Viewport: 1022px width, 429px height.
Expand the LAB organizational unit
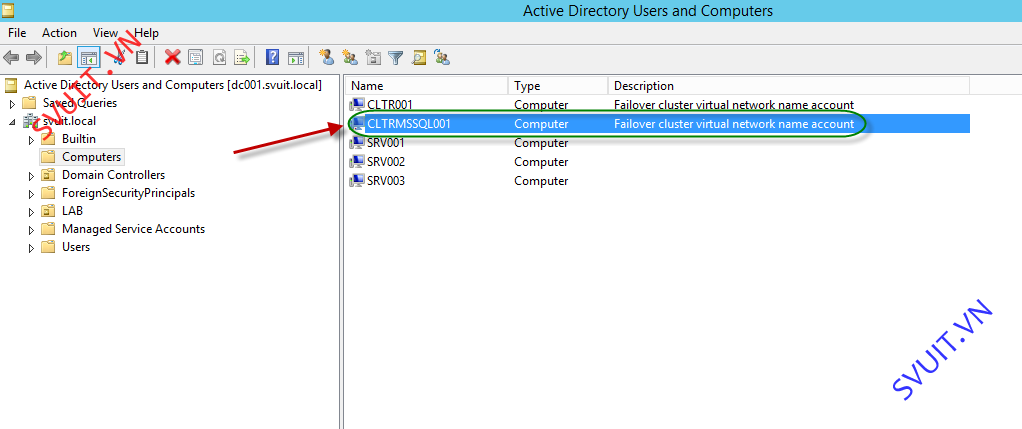(x=31, y=212)
